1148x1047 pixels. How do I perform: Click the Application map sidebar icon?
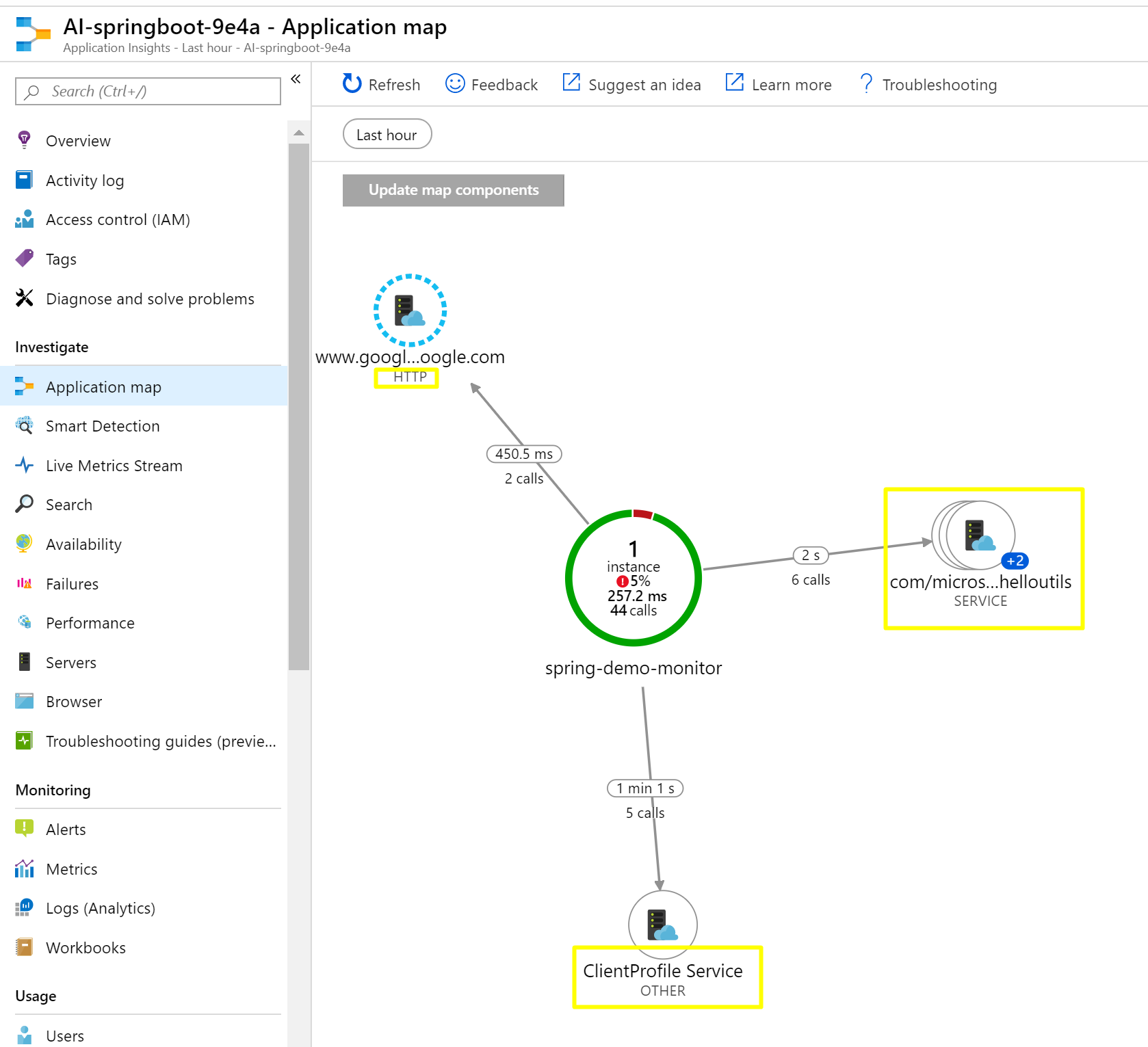click(x=25, y=386)
